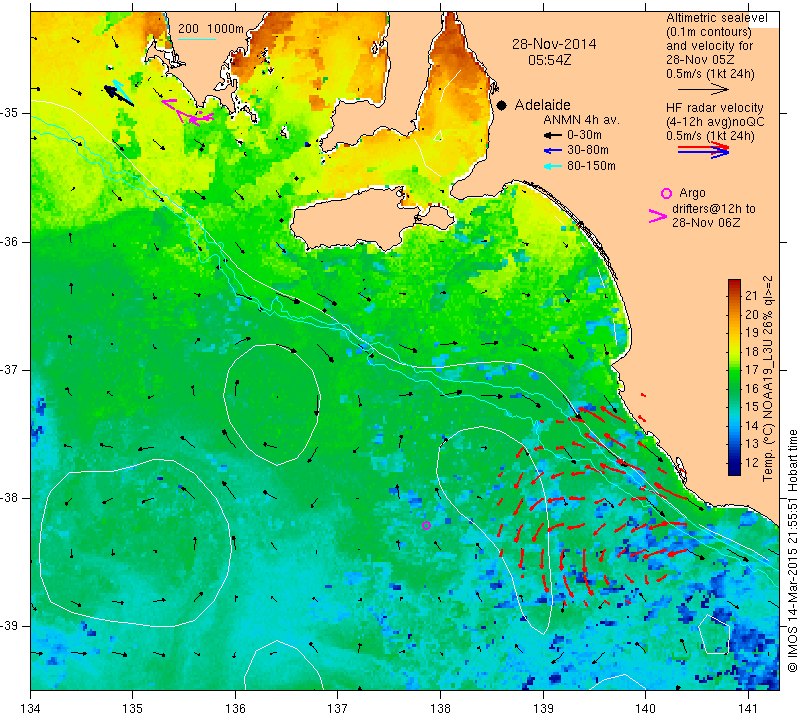Click the 21 degree label on colorbar
Screen dimensions: 800x720
click(752, 295)
